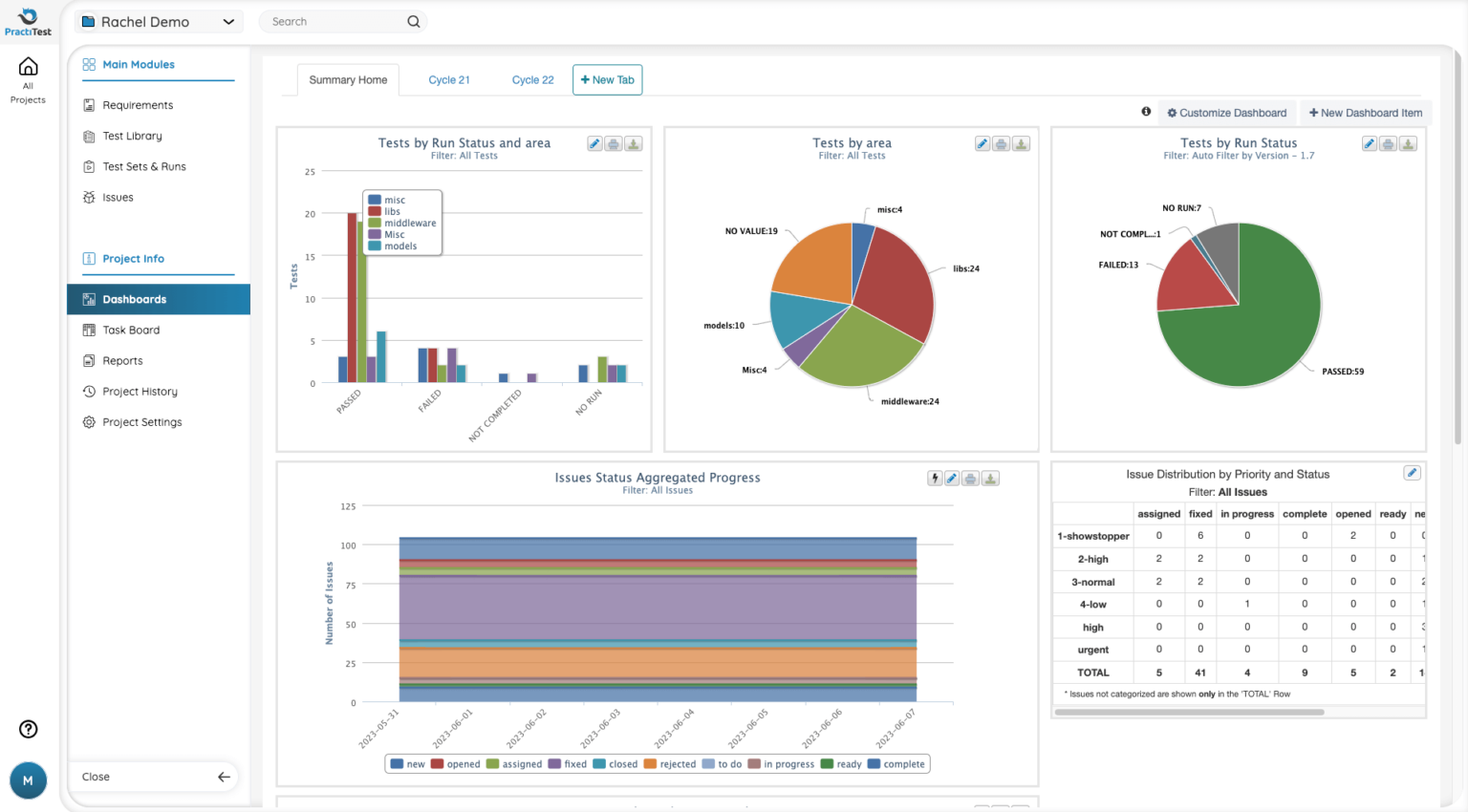
Task: Edit the Tests by Run Status and area widget
Action: tap(594, 144)
